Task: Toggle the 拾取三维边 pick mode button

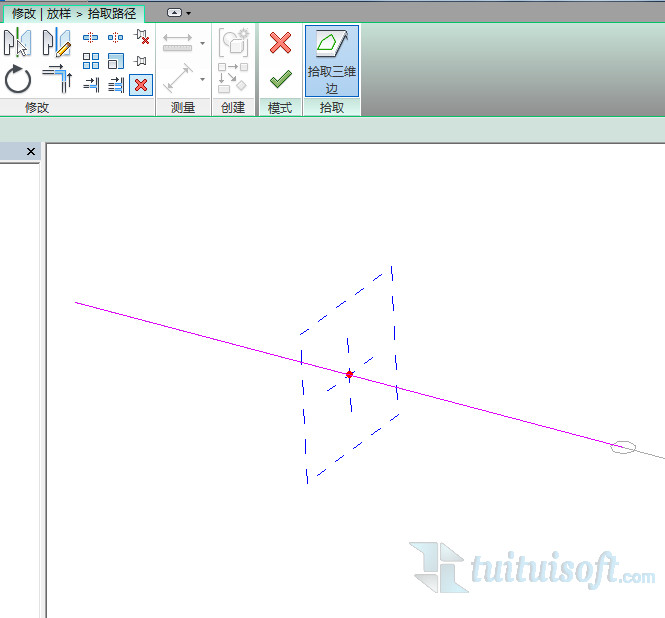Action: (x=332, y=60)
